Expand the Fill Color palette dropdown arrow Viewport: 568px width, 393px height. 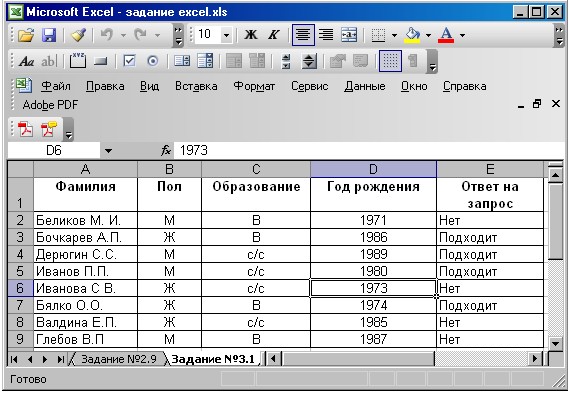pyautogui.click(x=428, y=35)
